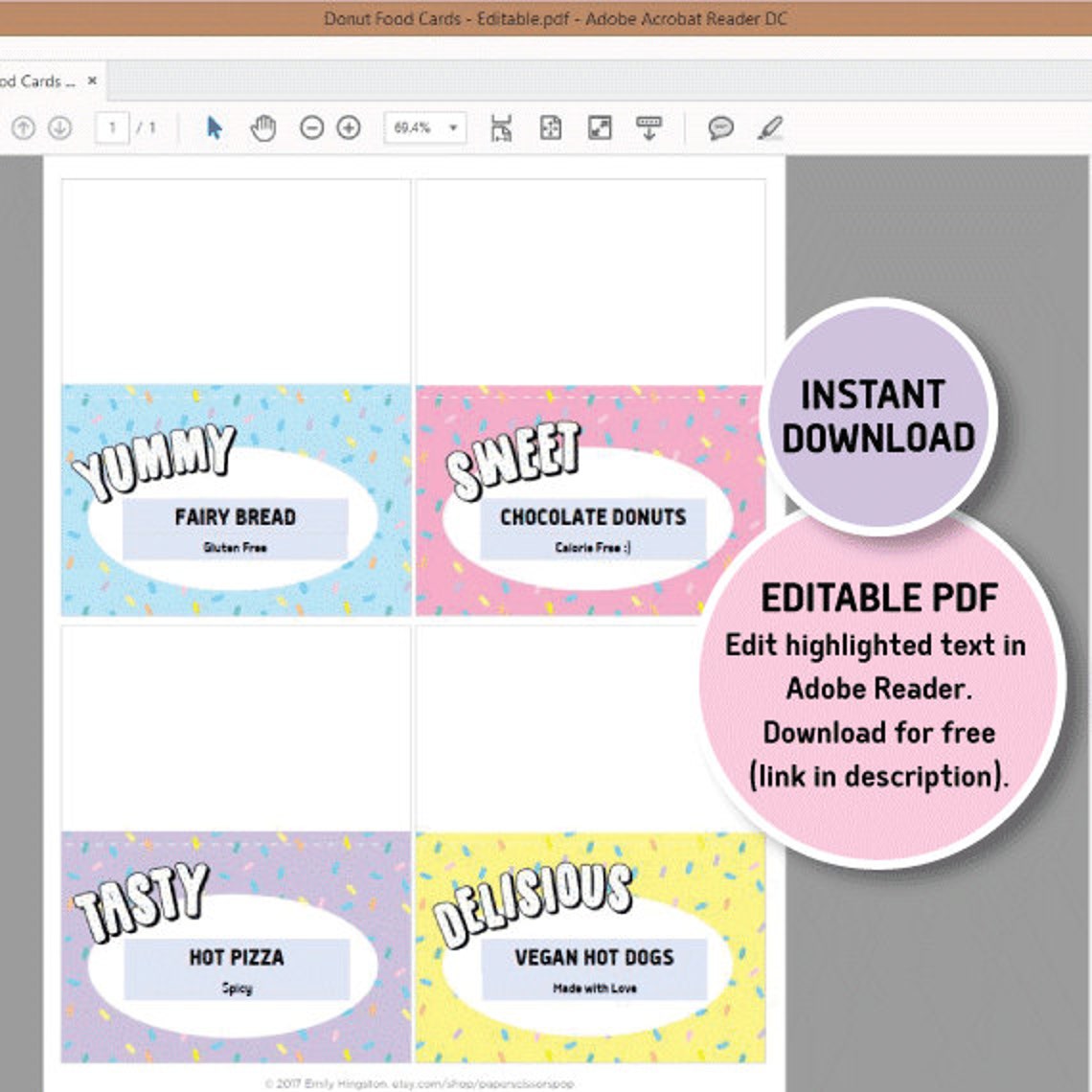
Task: Click the FAIRY BREAD editable text field
Action: point(236,517)
